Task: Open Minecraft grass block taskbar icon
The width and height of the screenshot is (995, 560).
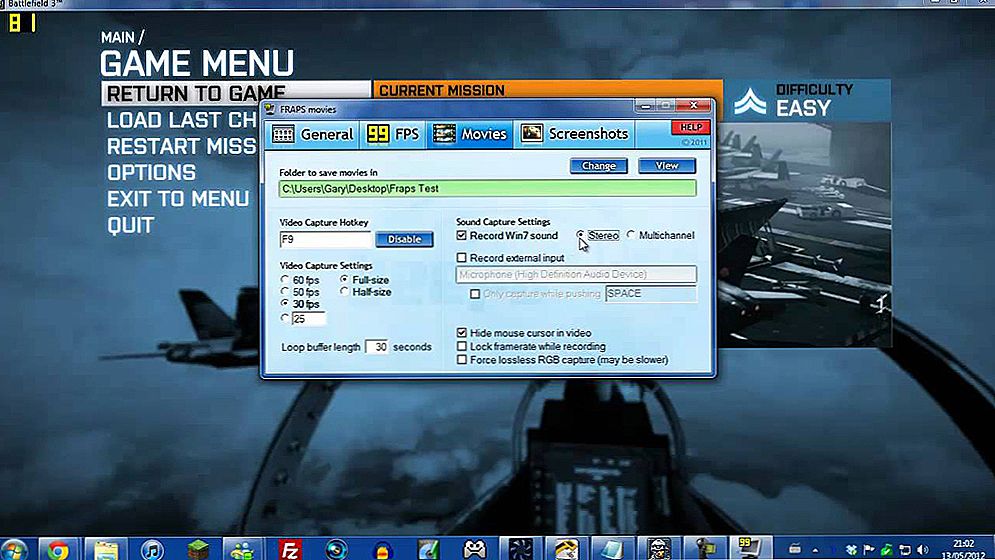Action: [x=197, y=550]
